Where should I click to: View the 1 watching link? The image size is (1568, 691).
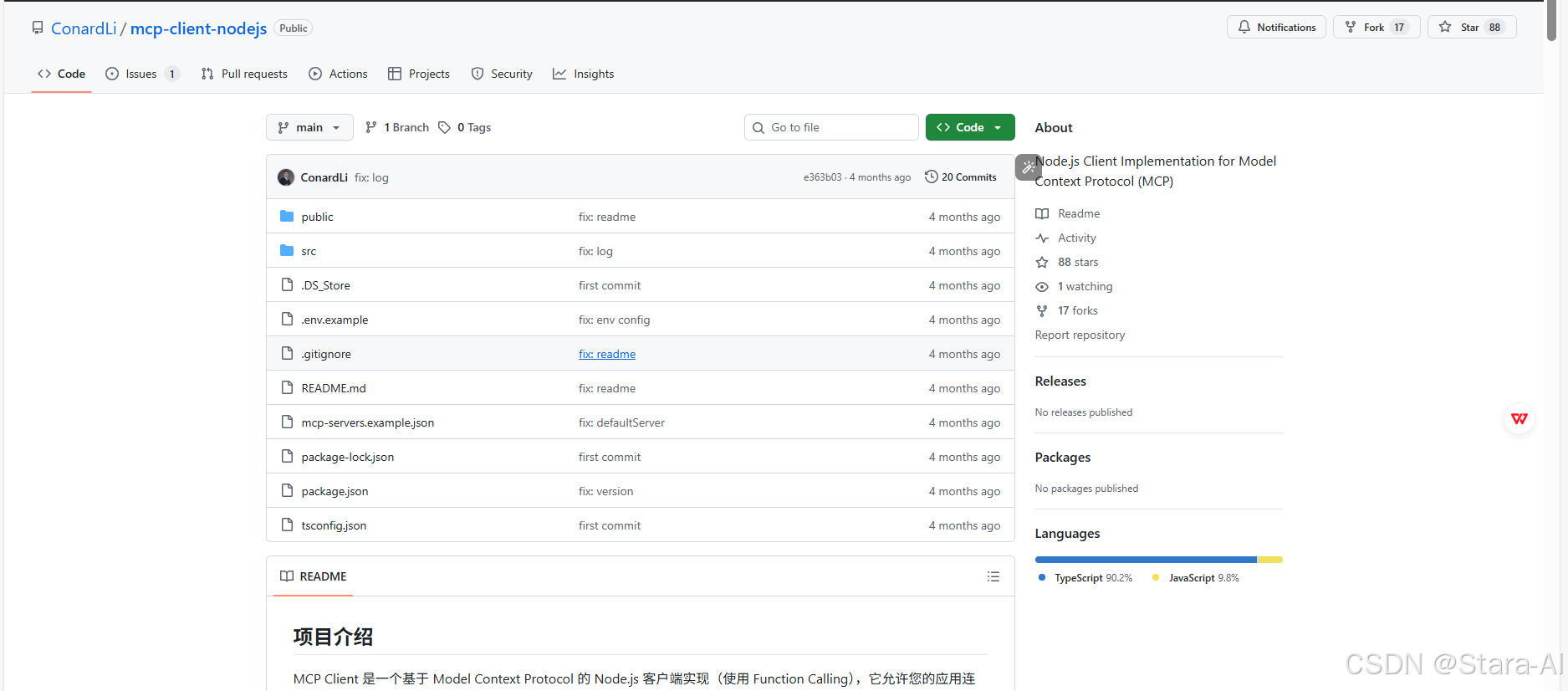coord(1075,286)
